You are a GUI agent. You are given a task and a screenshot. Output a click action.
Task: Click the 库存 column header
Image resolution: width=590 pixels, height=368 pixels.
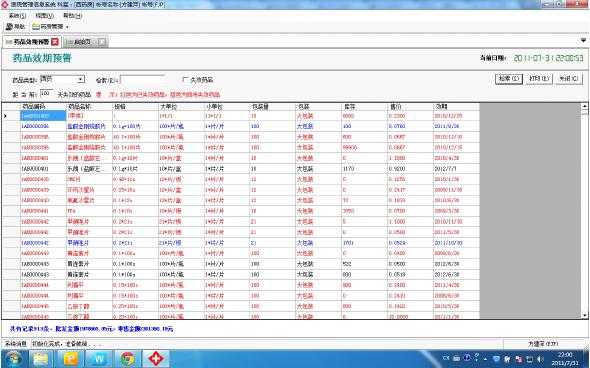point(365,106)
